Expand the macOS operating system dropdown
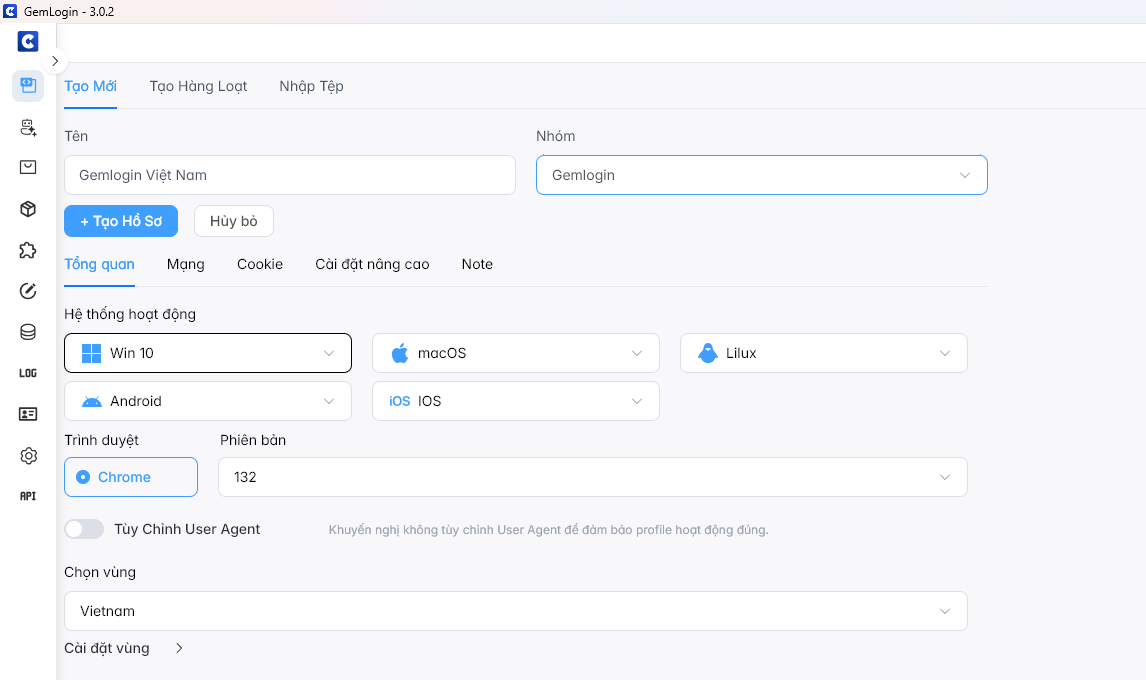 (x=515, y=353)
